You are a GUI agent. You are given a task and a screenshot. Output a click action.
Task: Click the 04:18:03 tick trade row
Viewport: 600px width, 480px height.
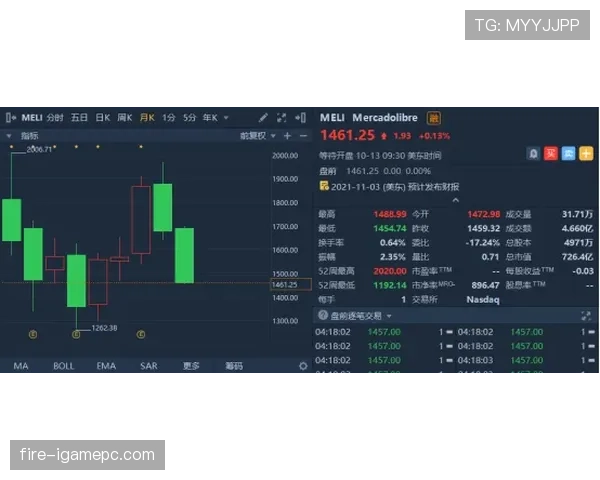[x=527, y=360]
